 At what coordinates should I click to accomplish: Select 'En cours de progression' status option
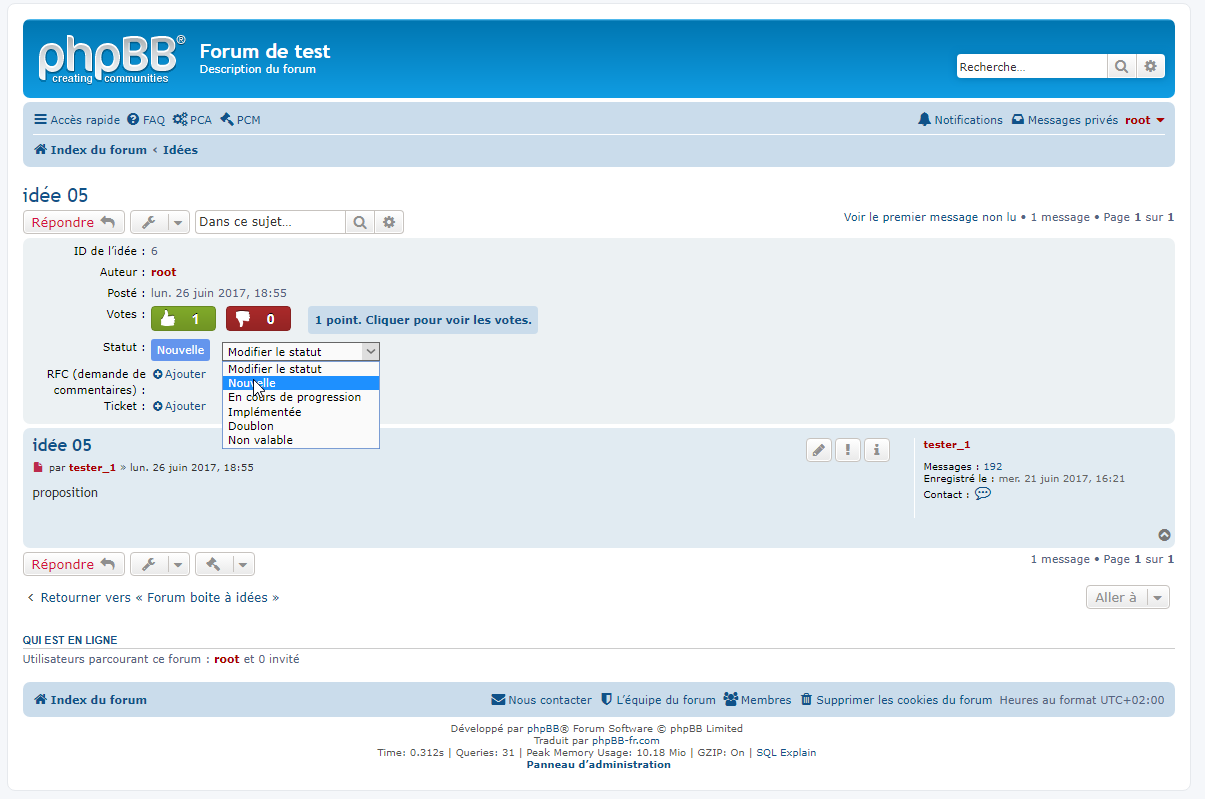294,397
